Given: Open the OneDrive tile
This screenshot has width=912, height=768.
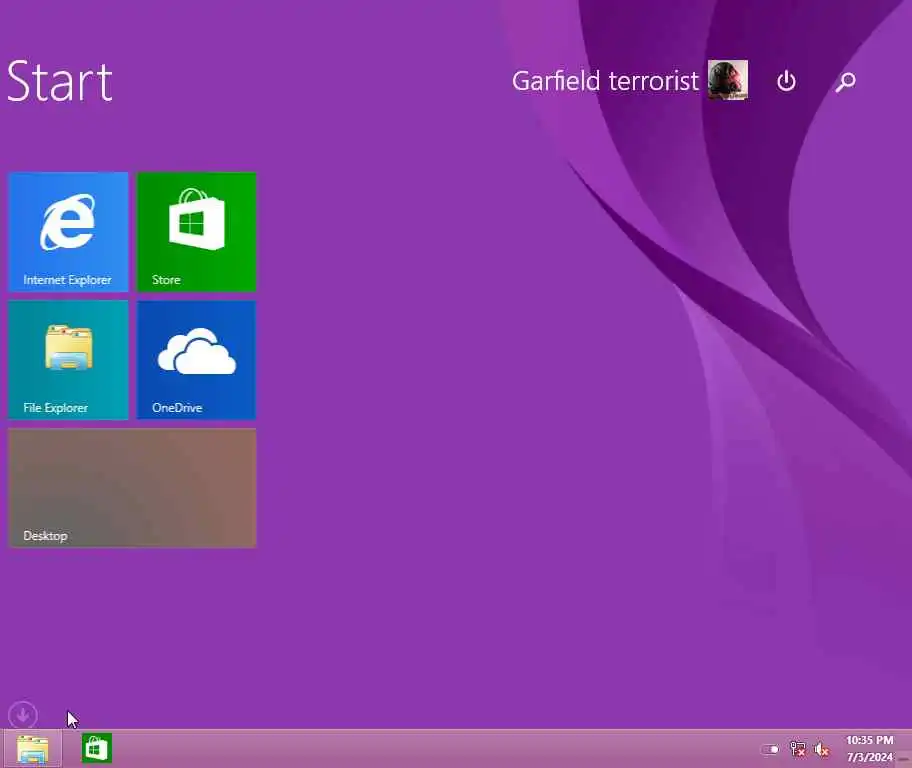Looking at the screenshot, I should click(196, 360).
